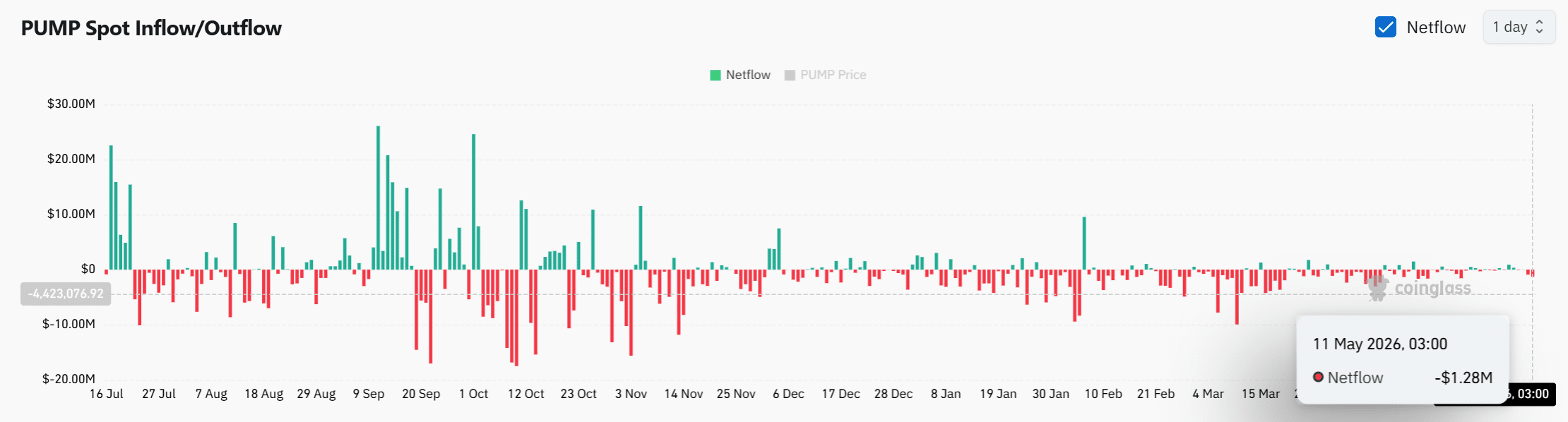Viewport: 1568px width, 422px height.
Task: Open the 1 day interval dropdown
Action: click(1519, 28)
